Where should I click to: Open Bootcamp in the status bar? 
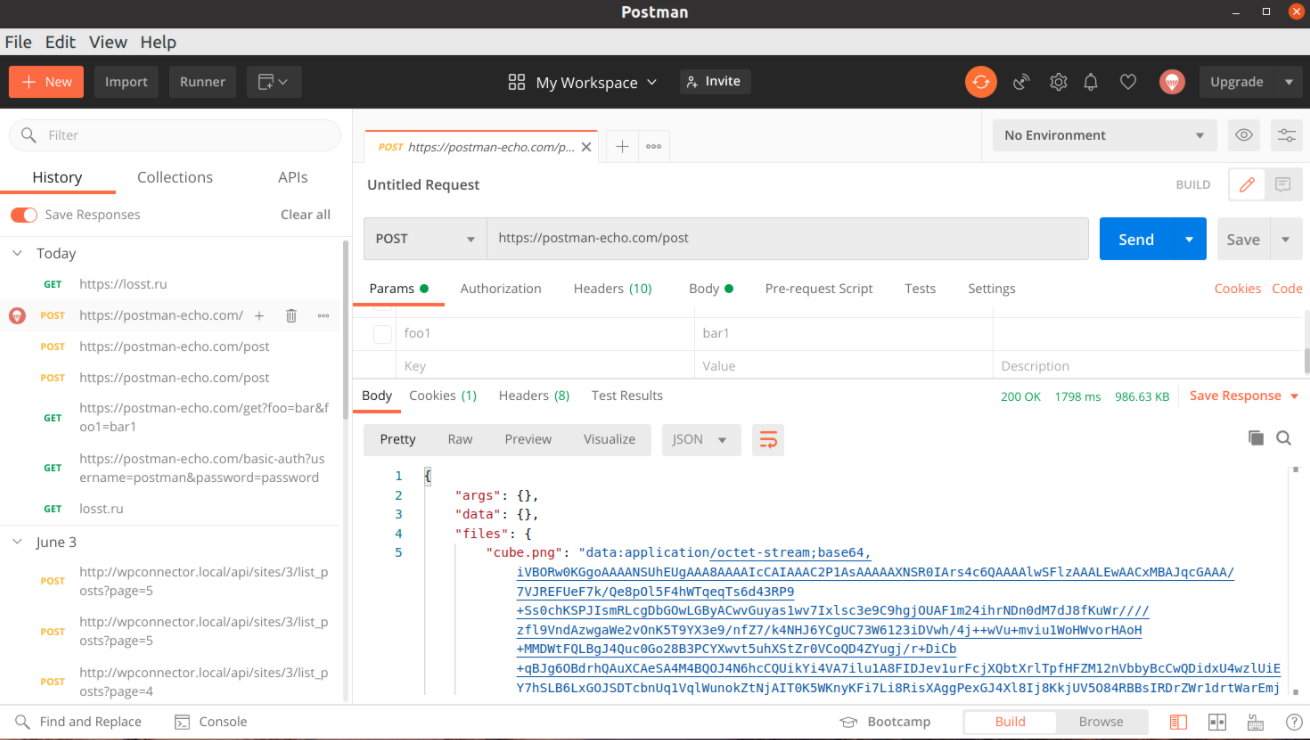(885, 722)
